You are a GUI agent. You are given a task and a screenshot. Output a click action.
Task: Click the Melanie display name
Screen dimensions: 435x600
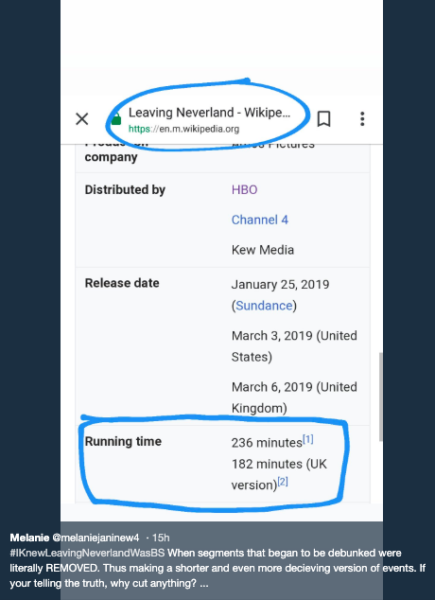coord(29,538)
